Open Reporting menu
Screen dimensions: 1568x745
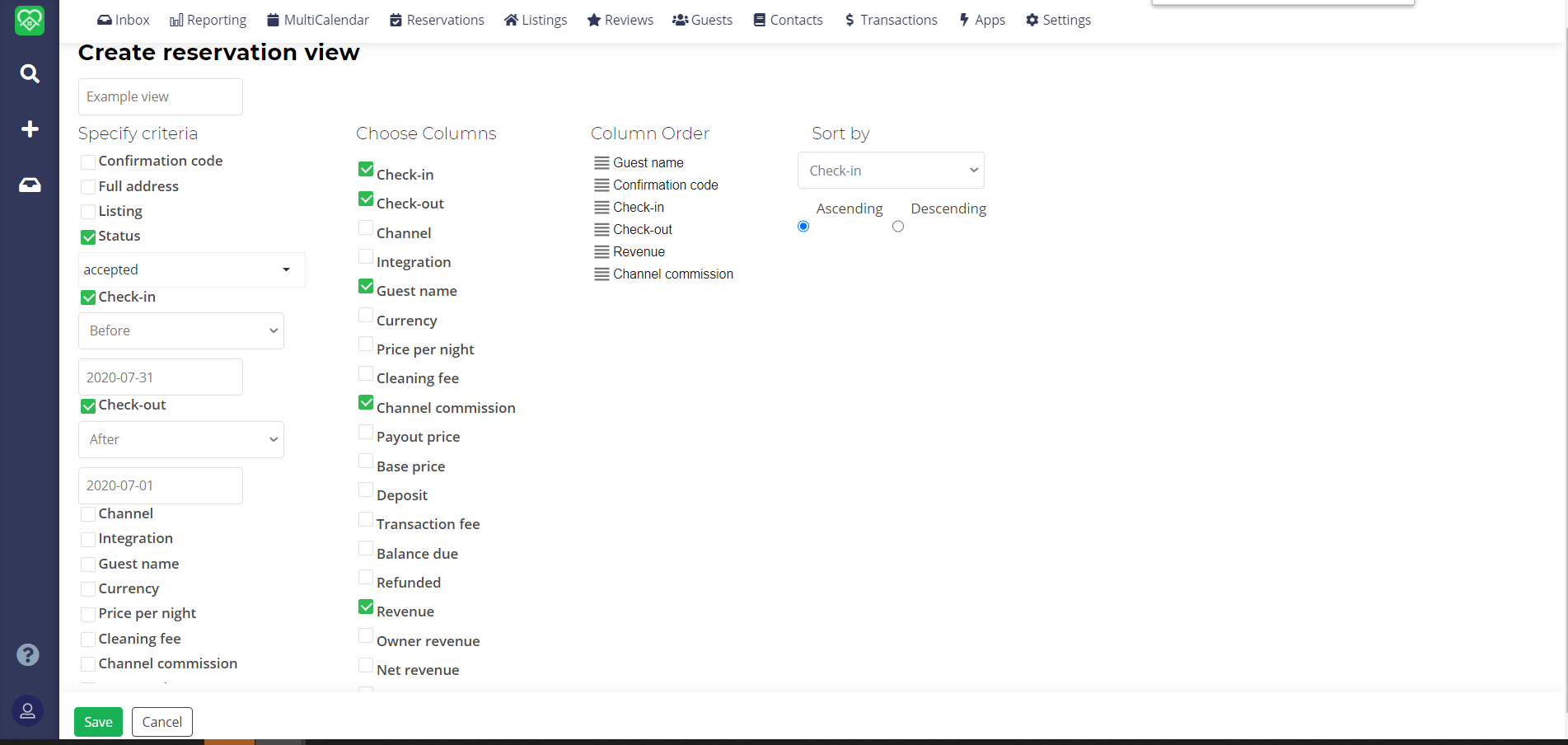pyautogui.click(x=208, y=20)
